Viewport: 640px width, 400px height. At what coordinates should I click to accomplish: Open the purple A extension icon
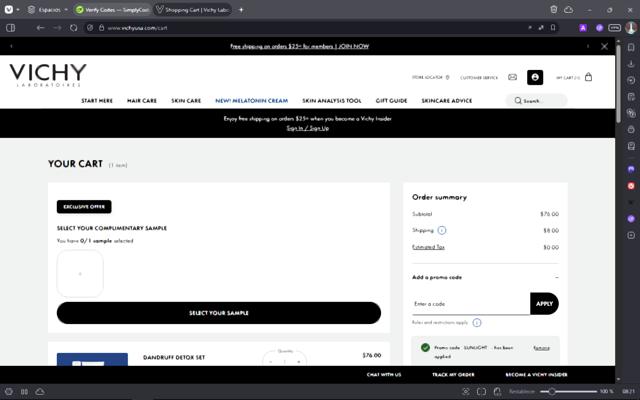pos(583,28)
